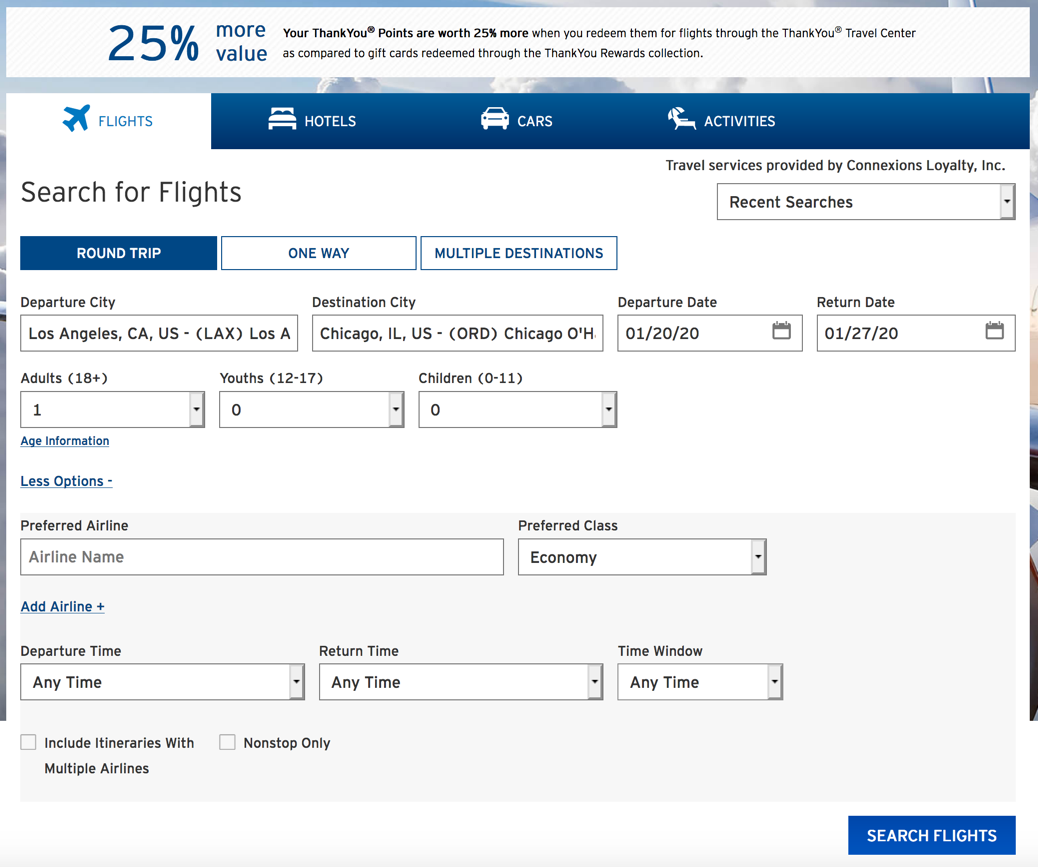Open the Return Time dropdown
Viewport: 1038px width, 867px height.
point(461,682)
